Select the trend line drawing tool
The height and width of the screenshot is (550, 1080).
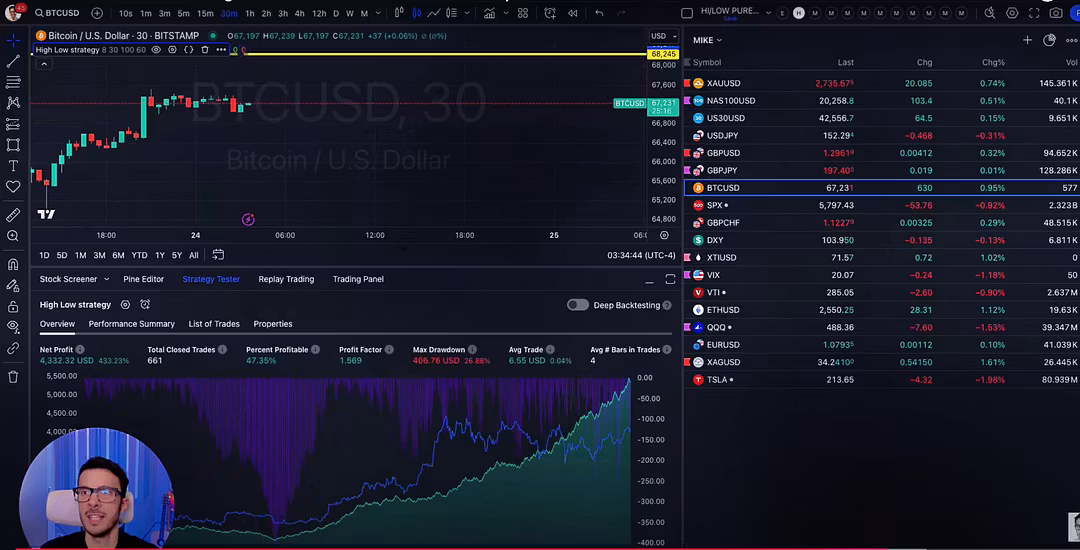pyautogui.click(x=13, y=62)
